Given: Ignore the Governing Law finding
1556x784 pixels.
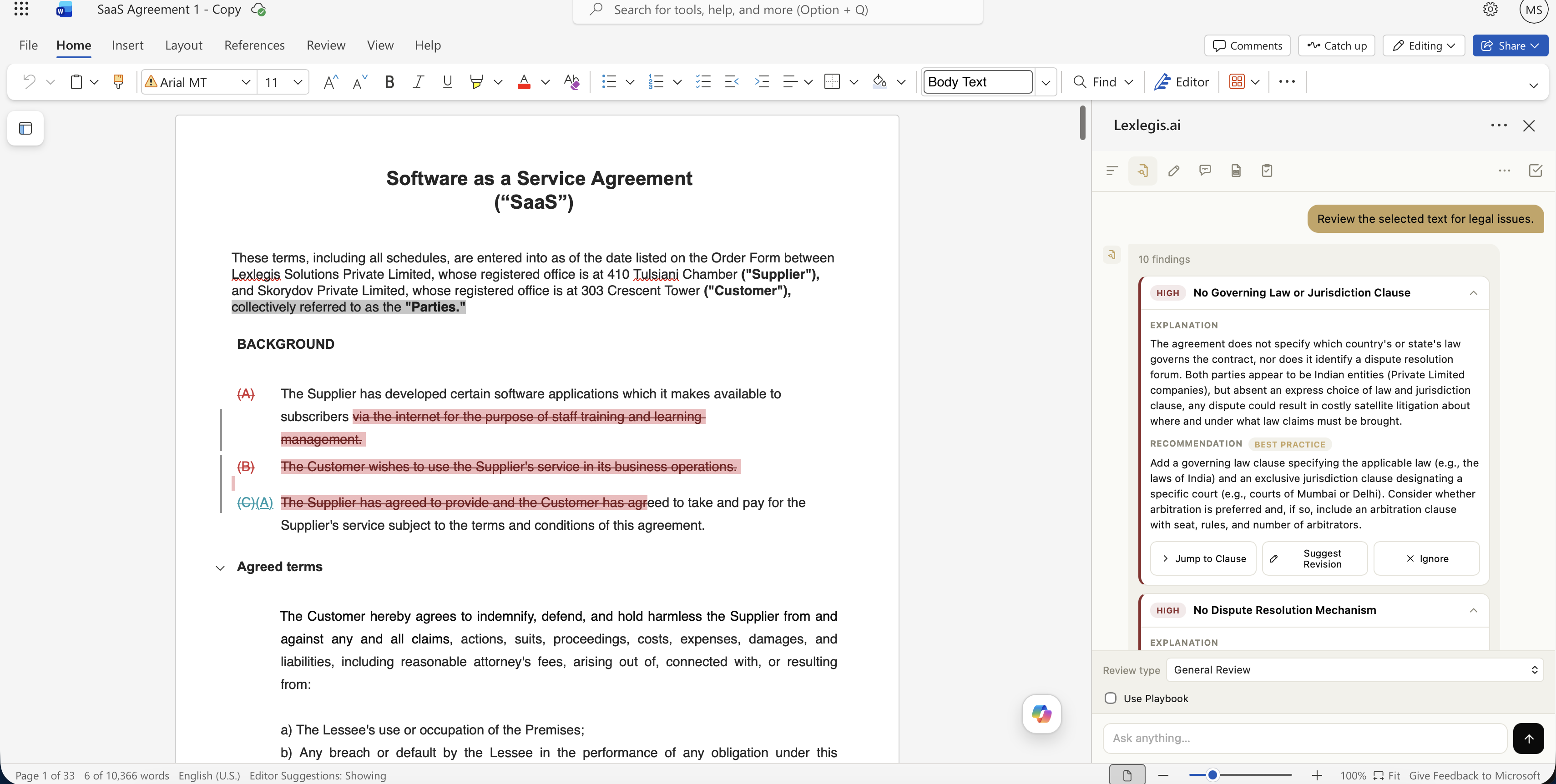Looking at the screenshot, I should pyautogui.click(x=1427, y=558).
